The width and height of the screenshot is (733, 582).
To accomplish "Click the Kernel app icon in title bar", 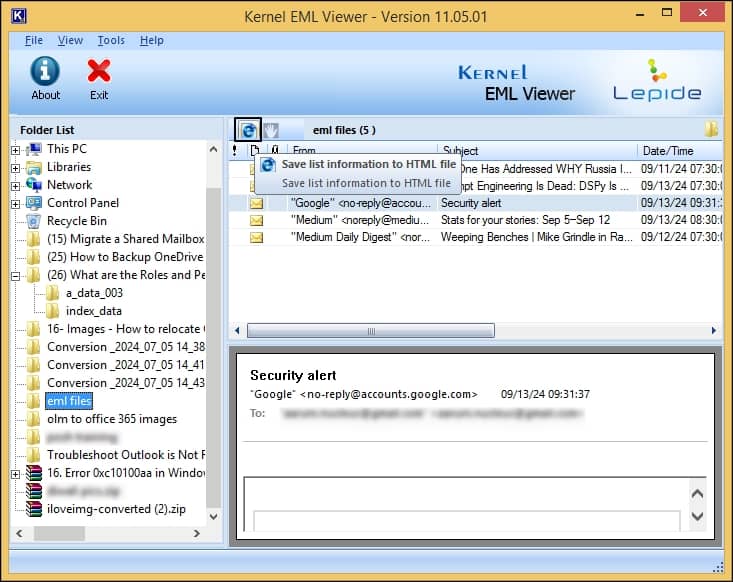I will [x=18, y=16].
